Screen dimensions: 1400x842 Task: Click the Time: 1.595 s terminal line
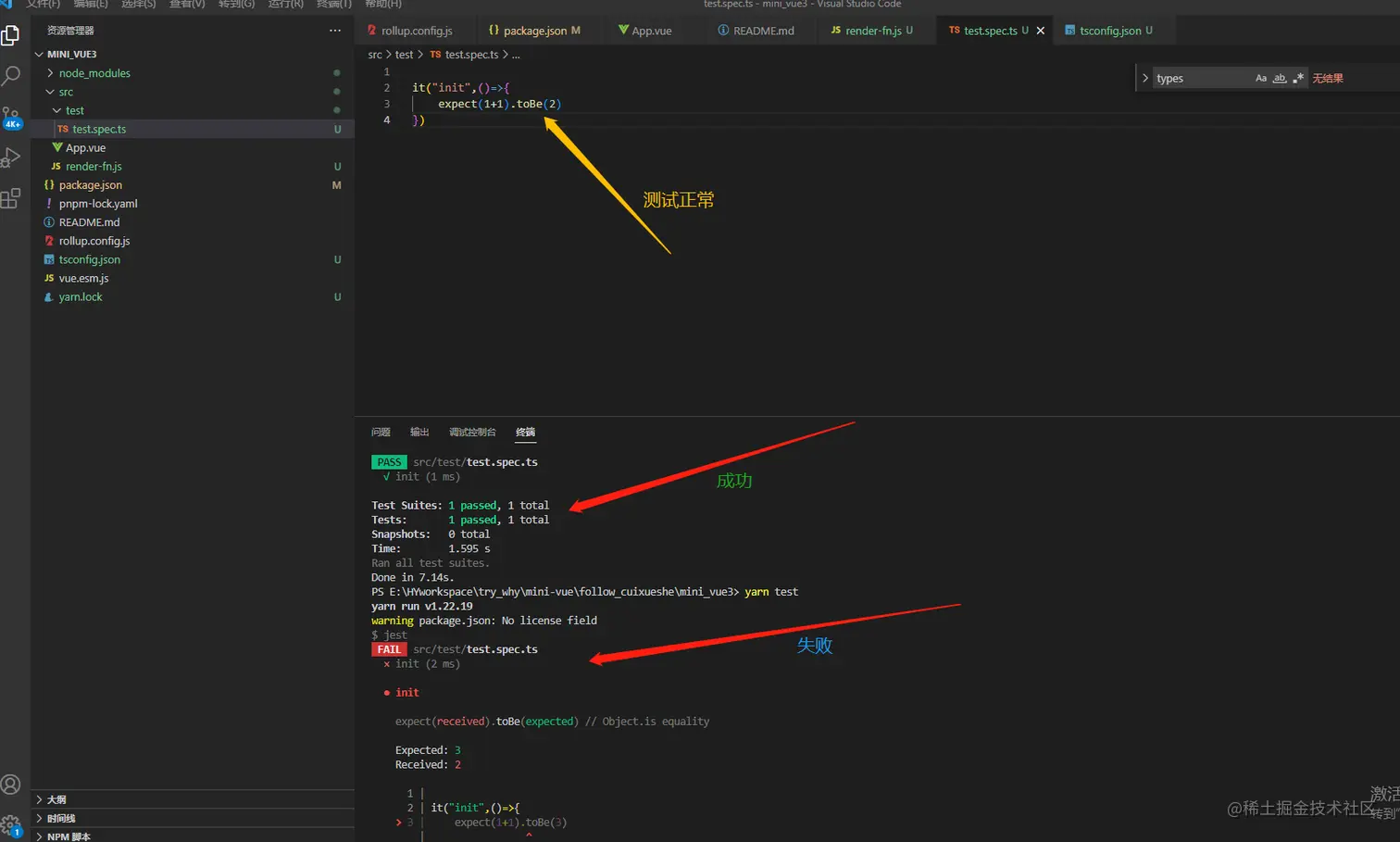pyautogui.click(x=431, y=548)
